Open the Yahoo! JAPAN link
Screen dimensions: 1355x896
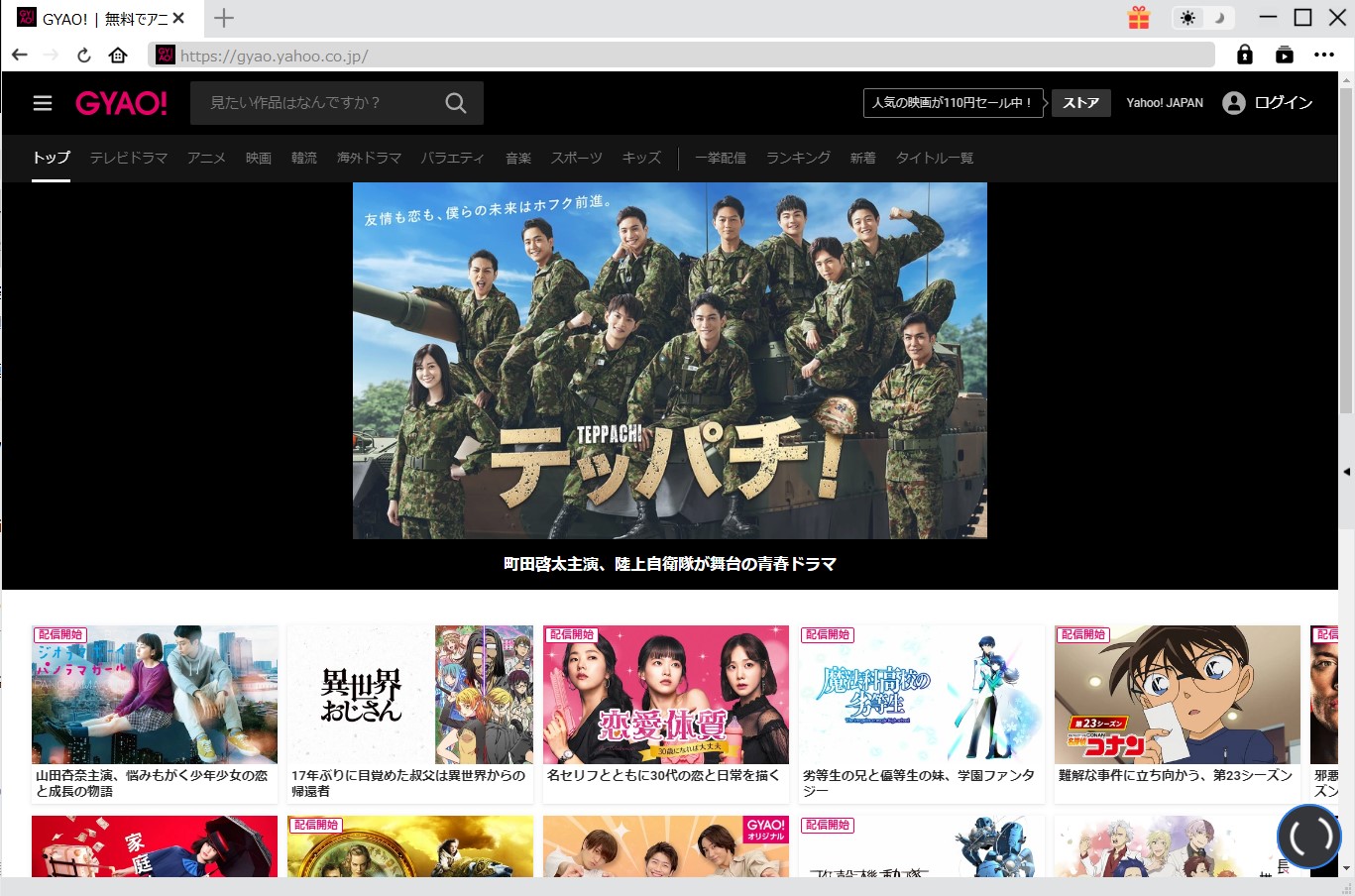pos(1165,103)
